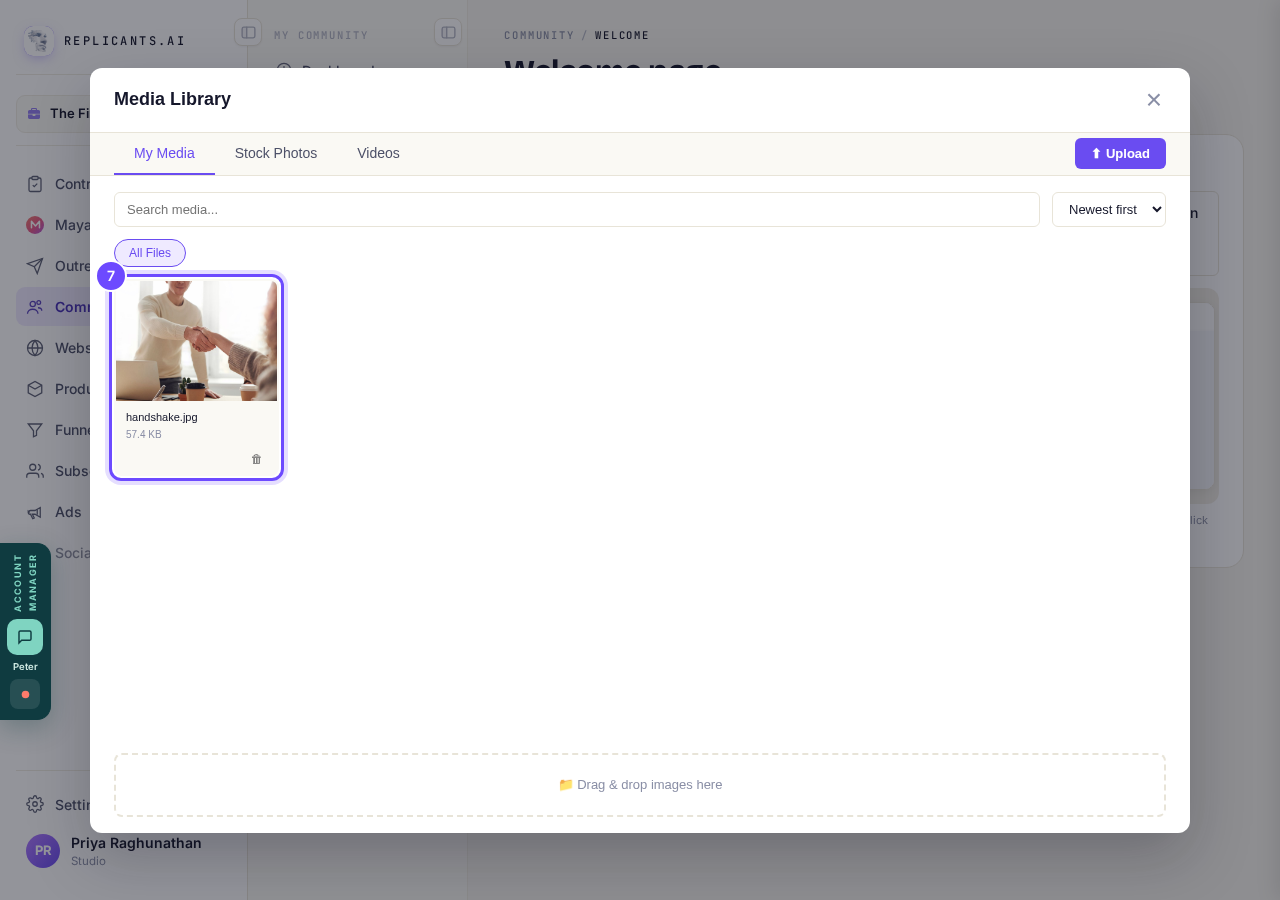
Task: Click the handshake.jpg file name
Action: click(x=162, y=417)
